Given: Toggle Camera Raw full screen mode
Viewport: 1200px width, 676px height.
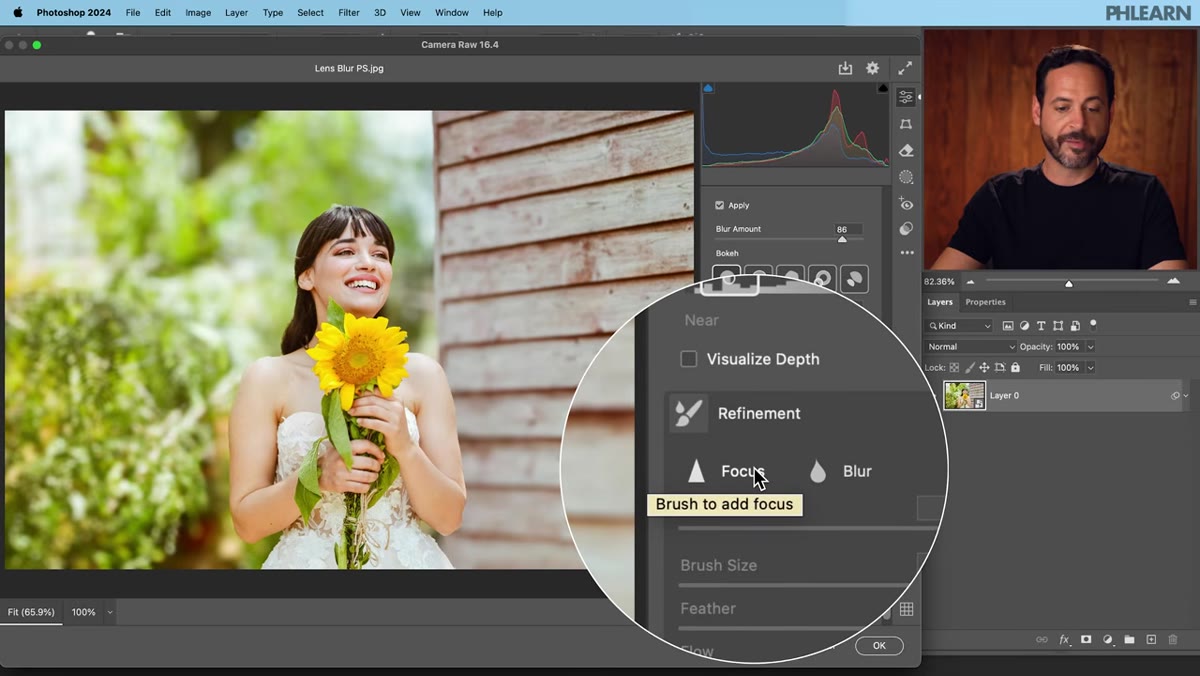Looking at the screenshot, I should pyautogui.click(x=905, y=68).
